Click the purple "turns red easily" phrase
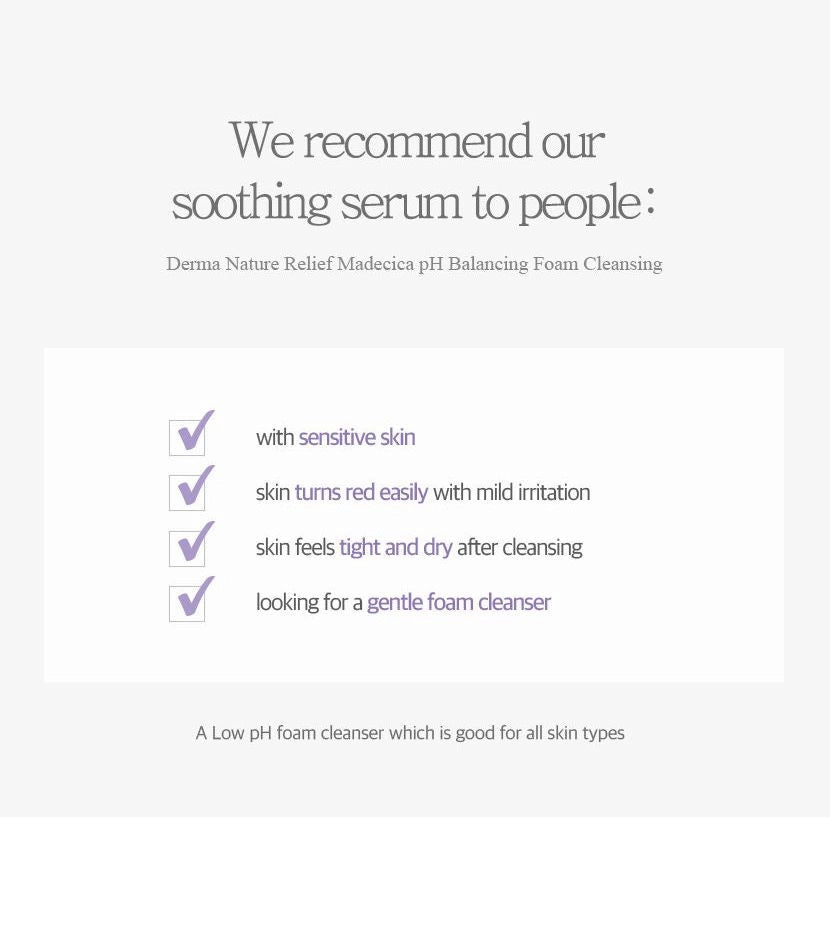The height and width of the screenshot is (948, 830). tap(361, 492)
